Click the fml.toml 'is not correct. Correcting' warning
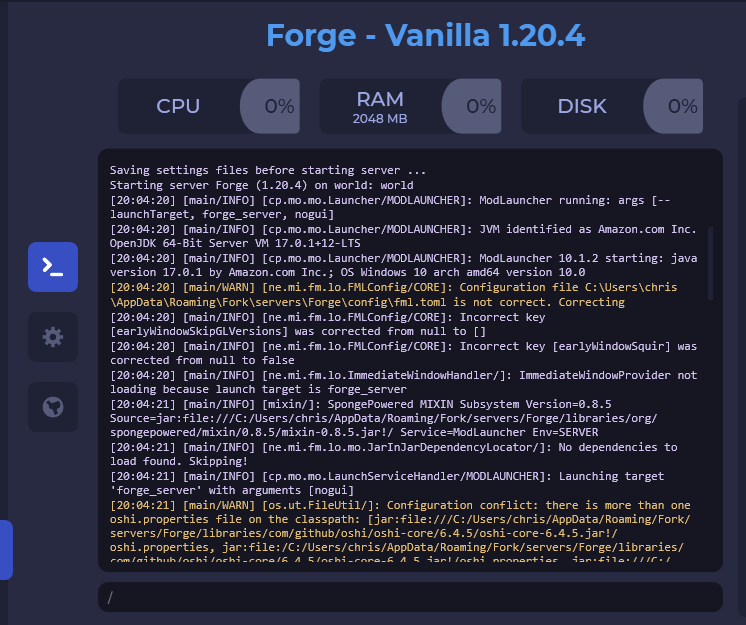This screenshot has height=625, width=746. coord(367,302)
